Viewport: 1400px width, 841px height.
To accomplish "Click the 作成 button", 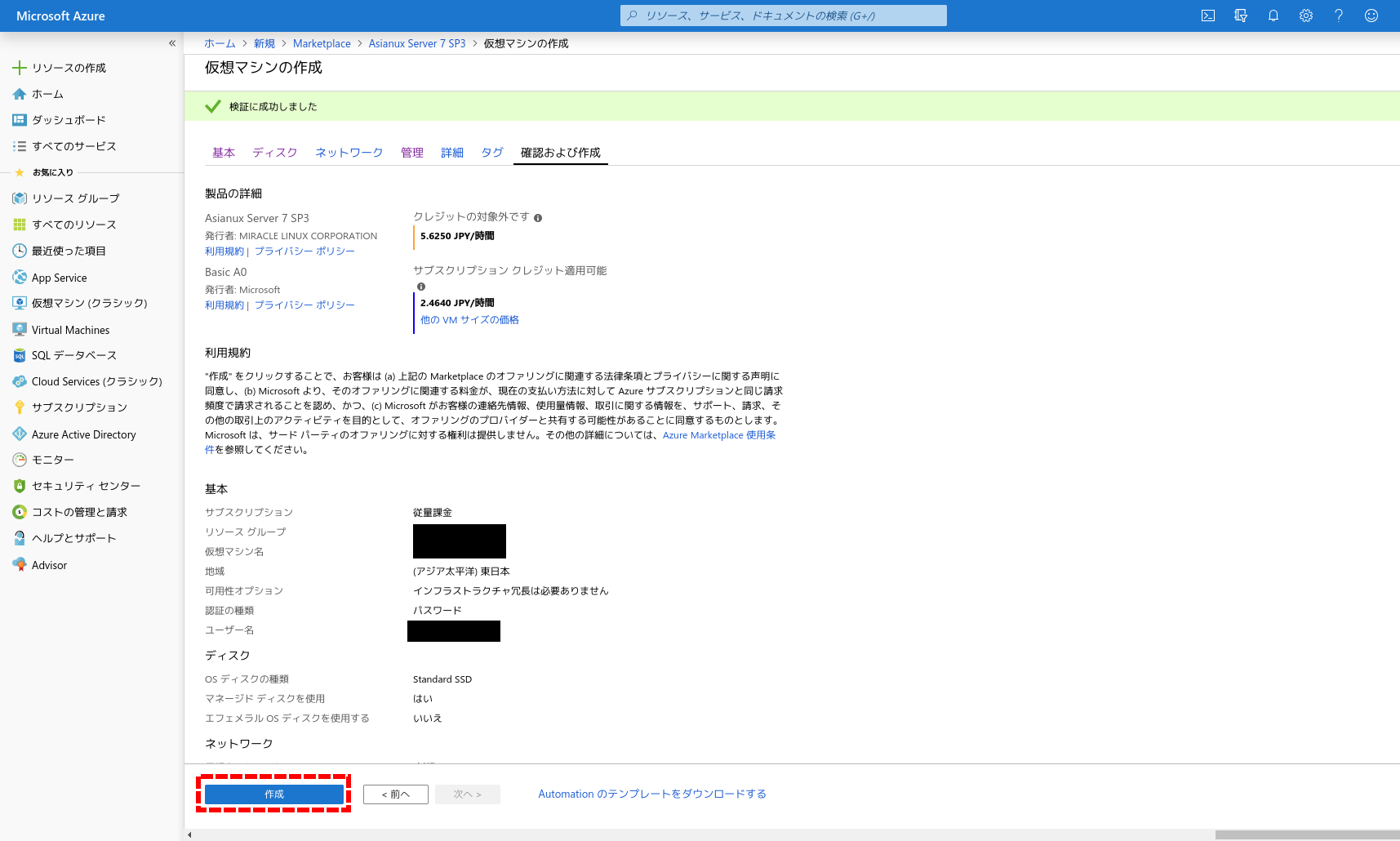I will 273,794.
